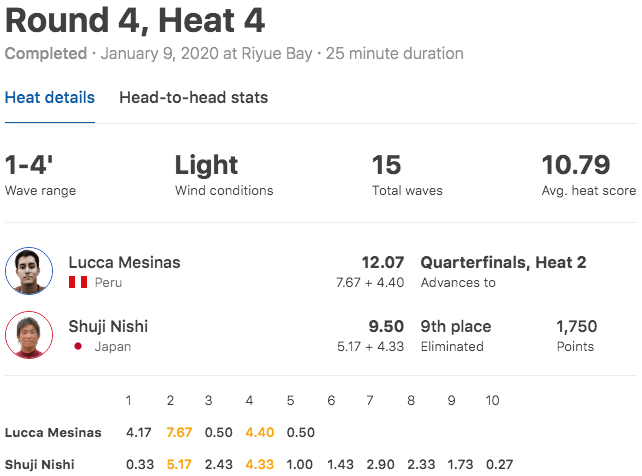The image size is (642, 476).
Task: Select the Heat details tab
Action: (x=50, y=98)
